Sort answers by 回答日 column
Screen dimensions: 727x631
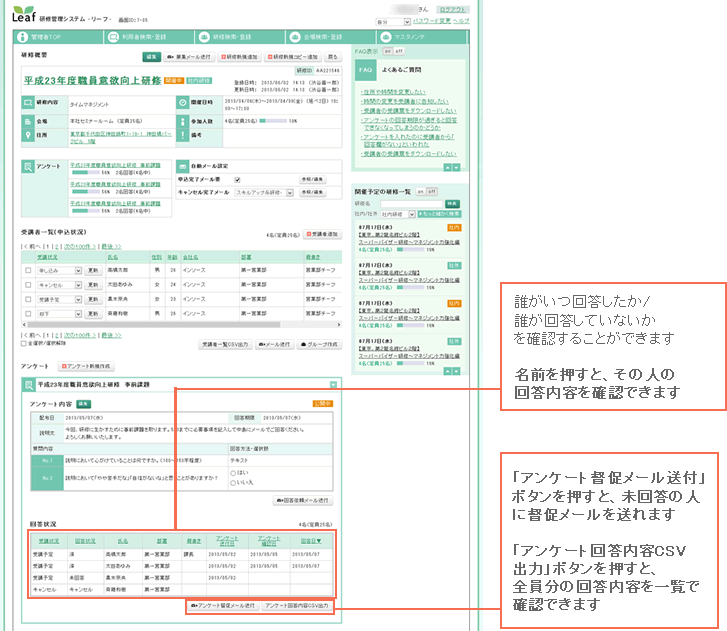pyautogui.click(x=311, y=541)
